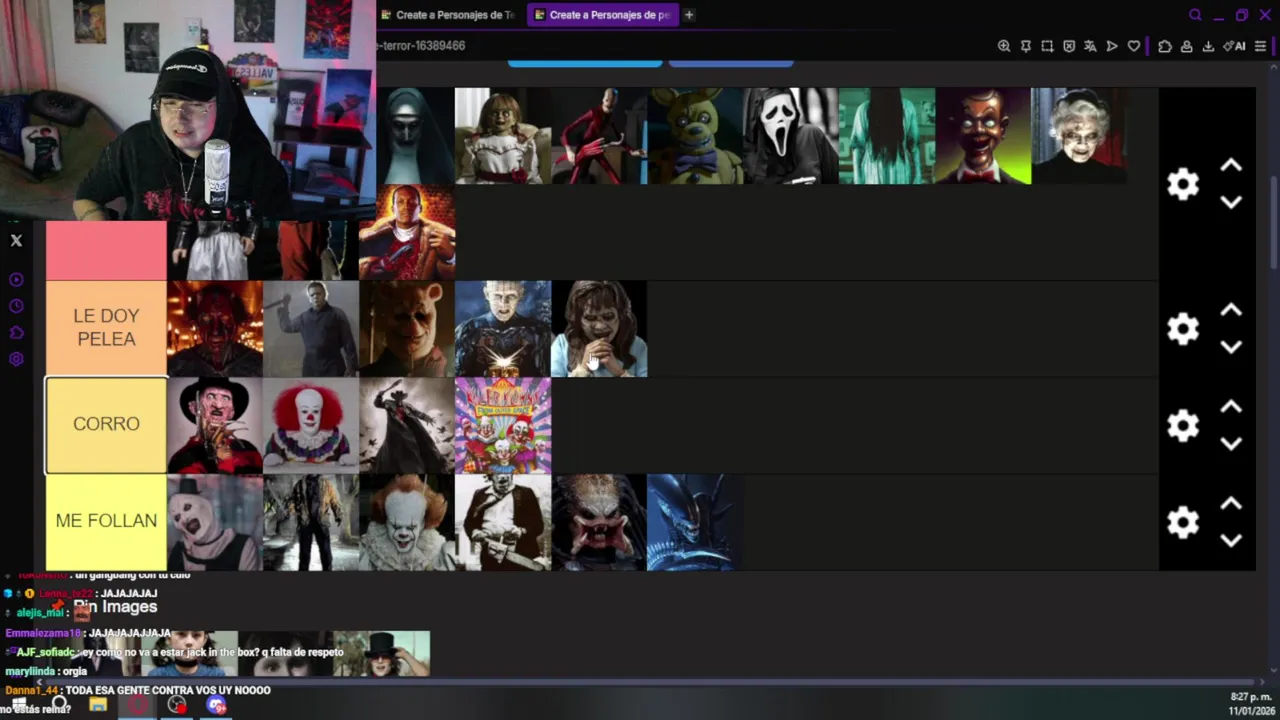This screenshot has height=720, width=1280.
Task: Open a new browser tab with plus
Action: pos(689,15)
